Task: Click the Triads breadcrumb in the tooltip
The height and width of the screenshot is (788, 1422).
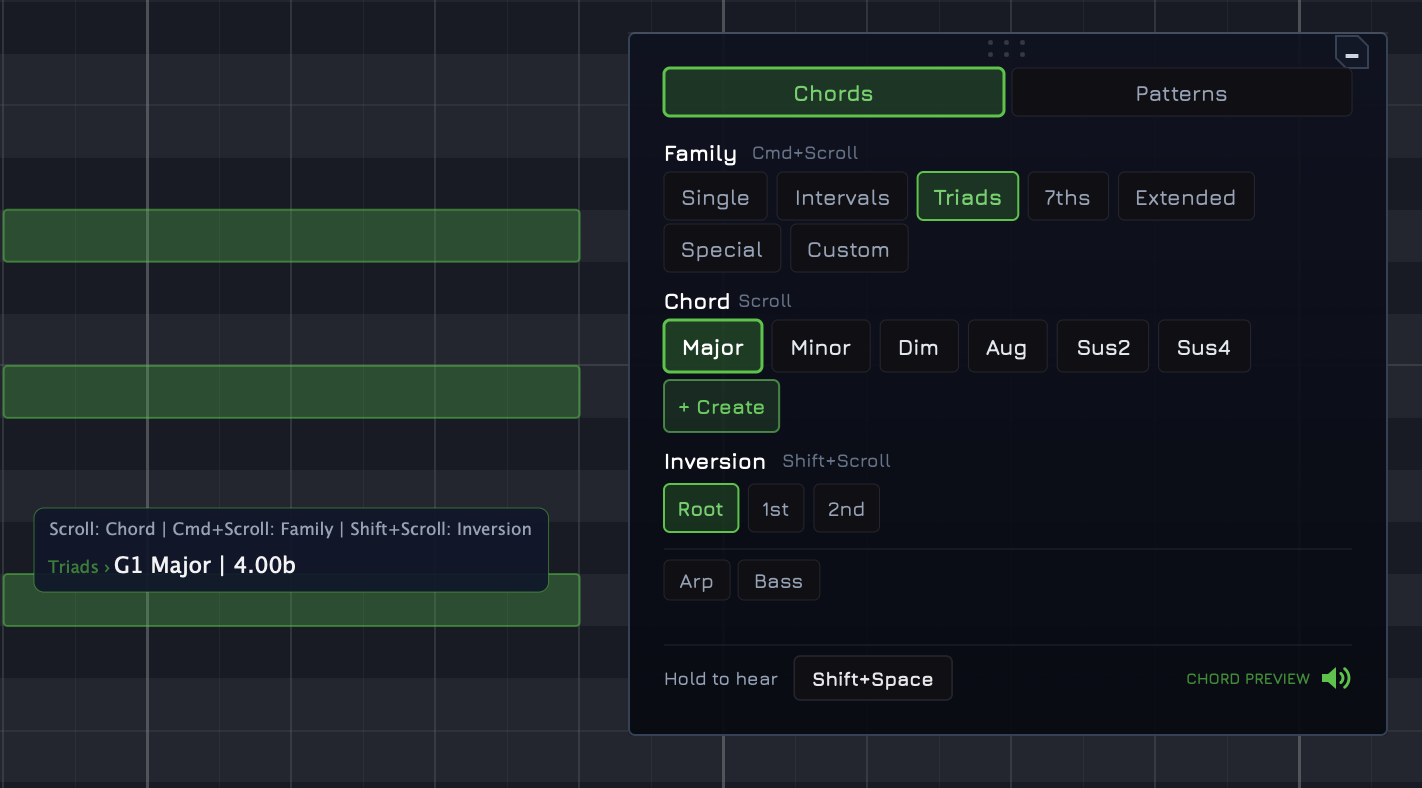Action: pos(73,567)
